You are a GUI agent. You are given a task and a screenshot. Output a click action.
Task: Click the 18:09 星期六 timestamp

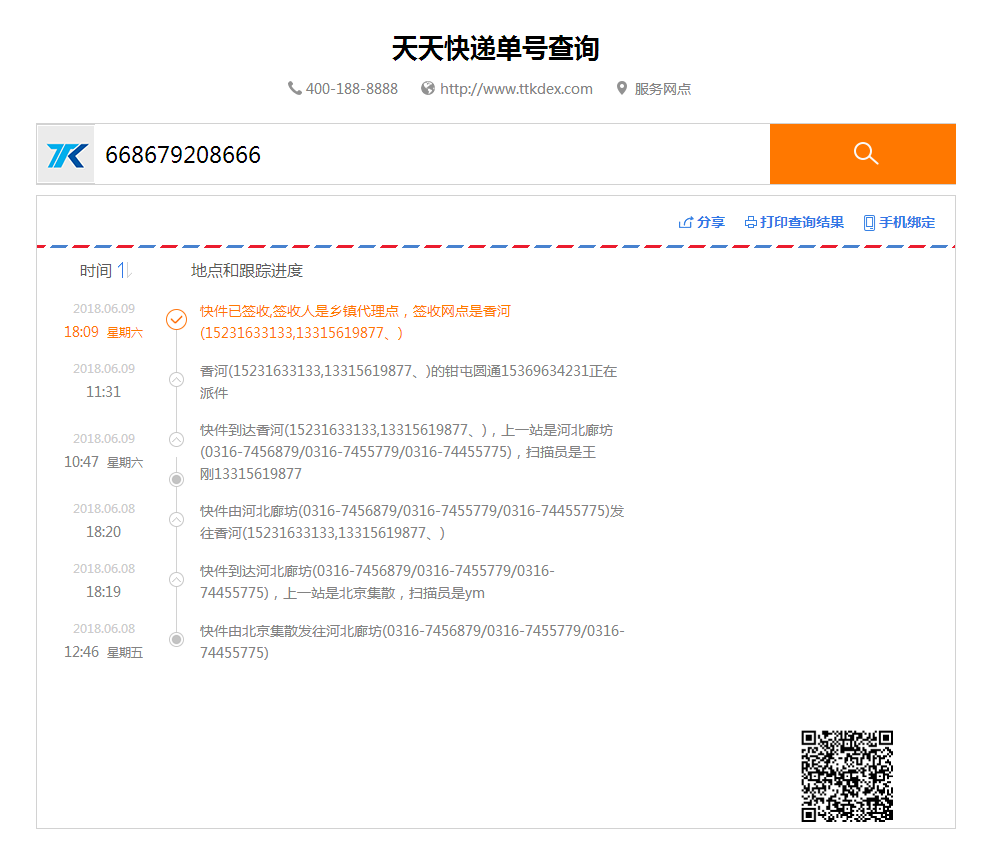103,332
